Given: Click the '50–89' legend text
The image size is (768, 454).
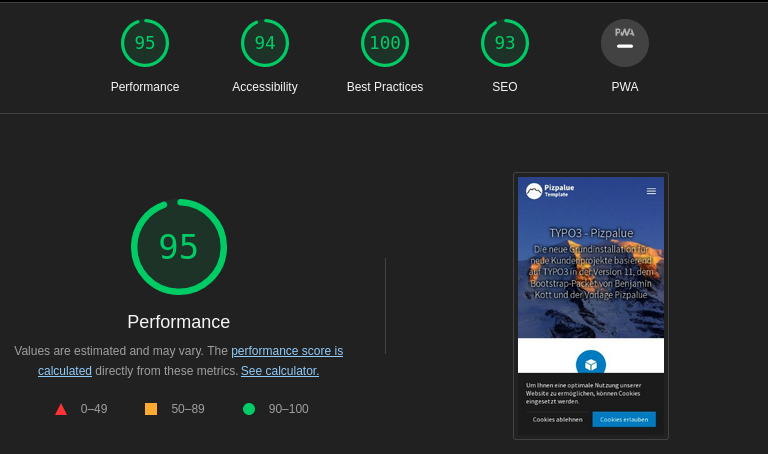Looking at the screenshot, I should [188, 409].
